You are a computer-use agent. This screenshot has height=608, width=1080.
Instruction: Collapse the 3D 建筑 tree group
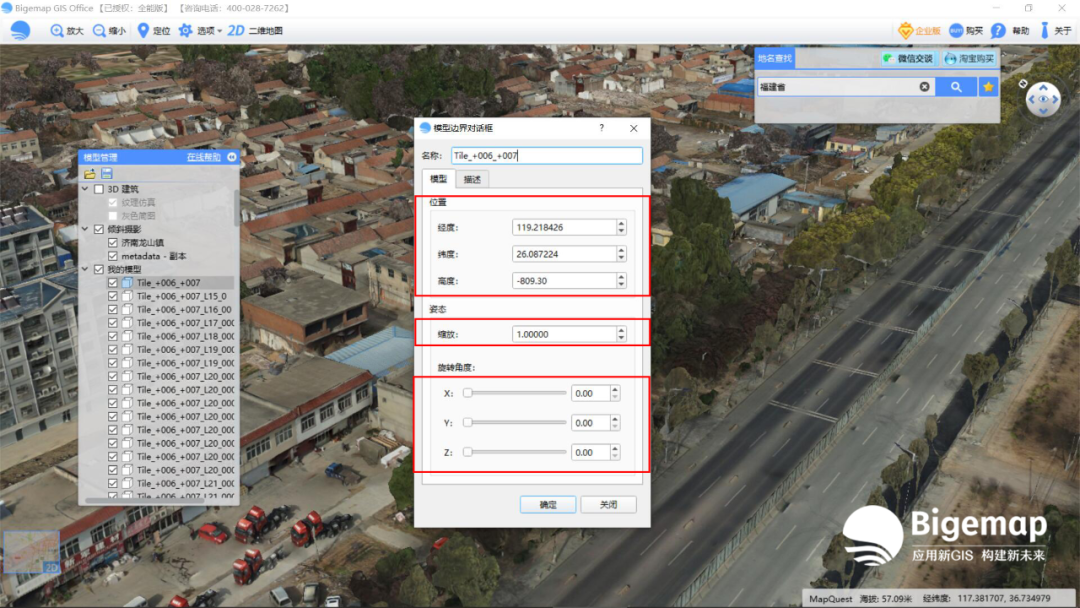click(x=85, y=189)
